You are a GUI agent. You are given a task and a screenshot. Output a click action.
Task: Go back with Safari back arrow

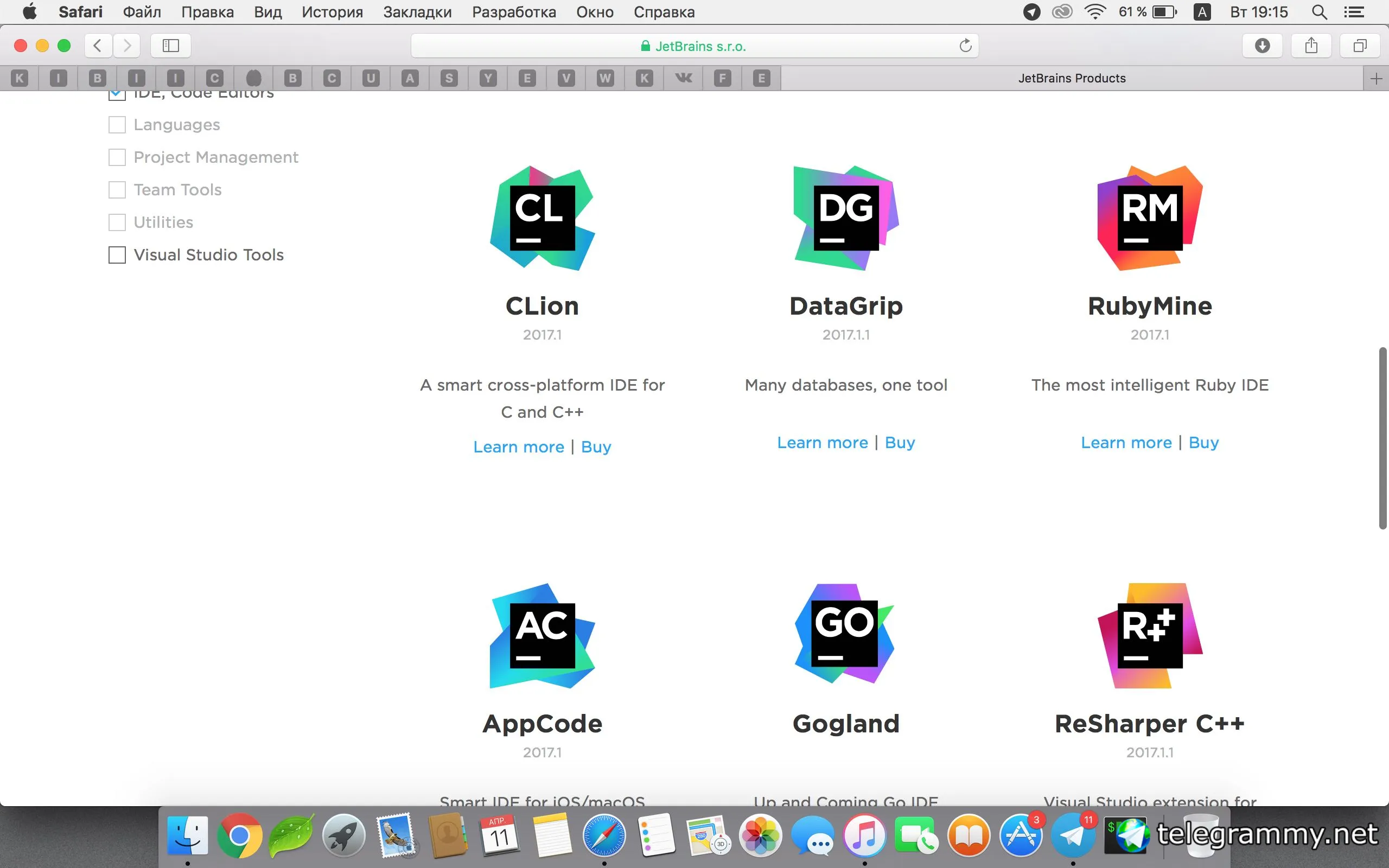click(98, 46)
